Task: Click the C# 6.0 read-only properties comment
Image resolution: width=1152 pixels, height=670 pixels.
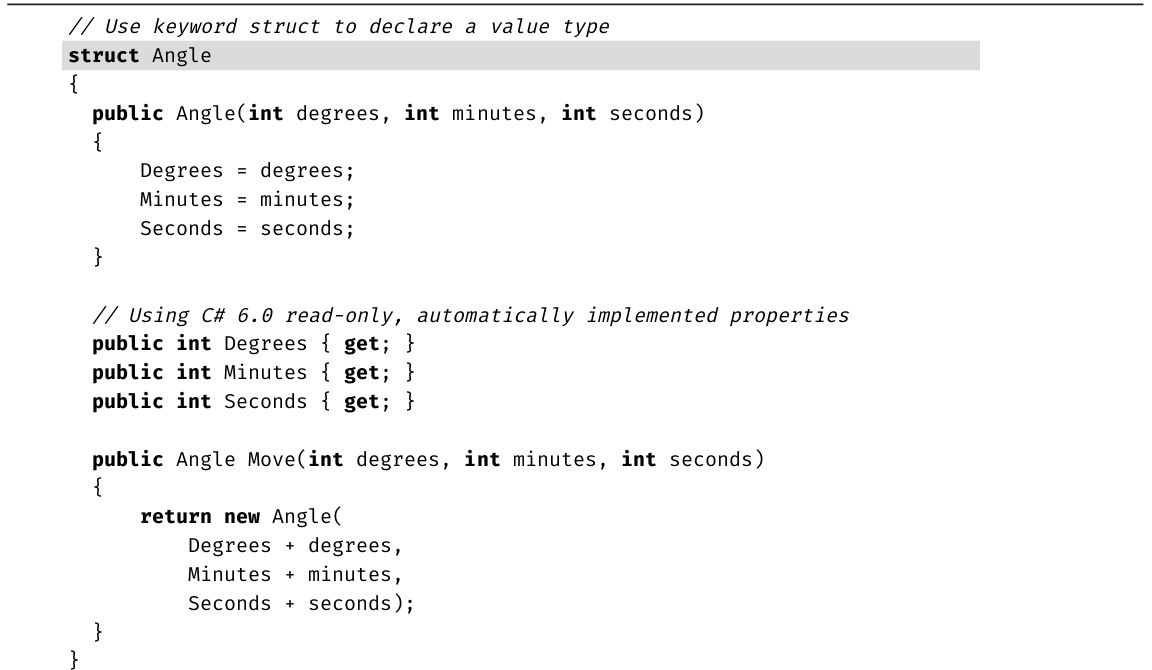Action: coord(470,316)
